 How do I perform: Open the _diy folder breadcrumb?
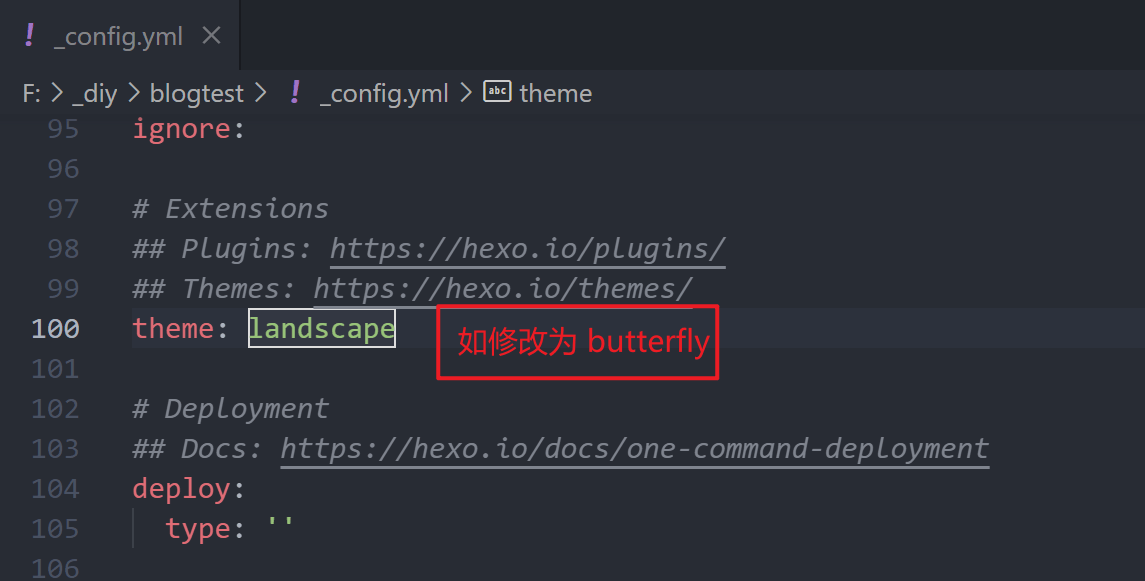(x=94, y=94)
